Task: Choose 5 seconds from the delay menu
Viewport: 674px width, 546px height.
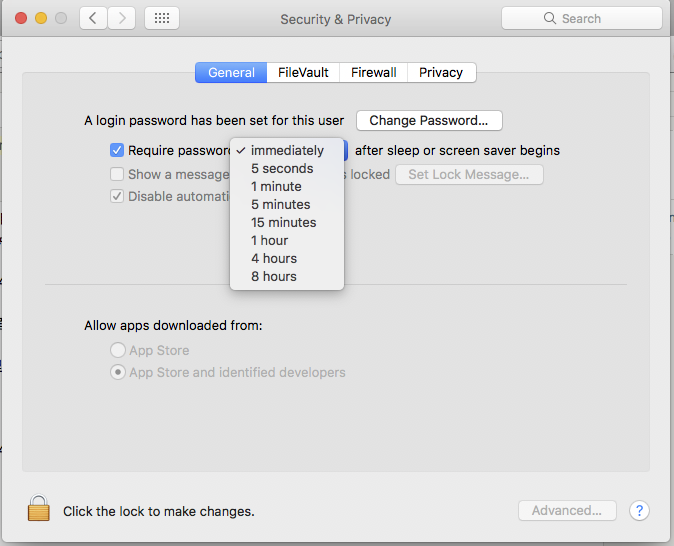Action: [x=287, y=169]
